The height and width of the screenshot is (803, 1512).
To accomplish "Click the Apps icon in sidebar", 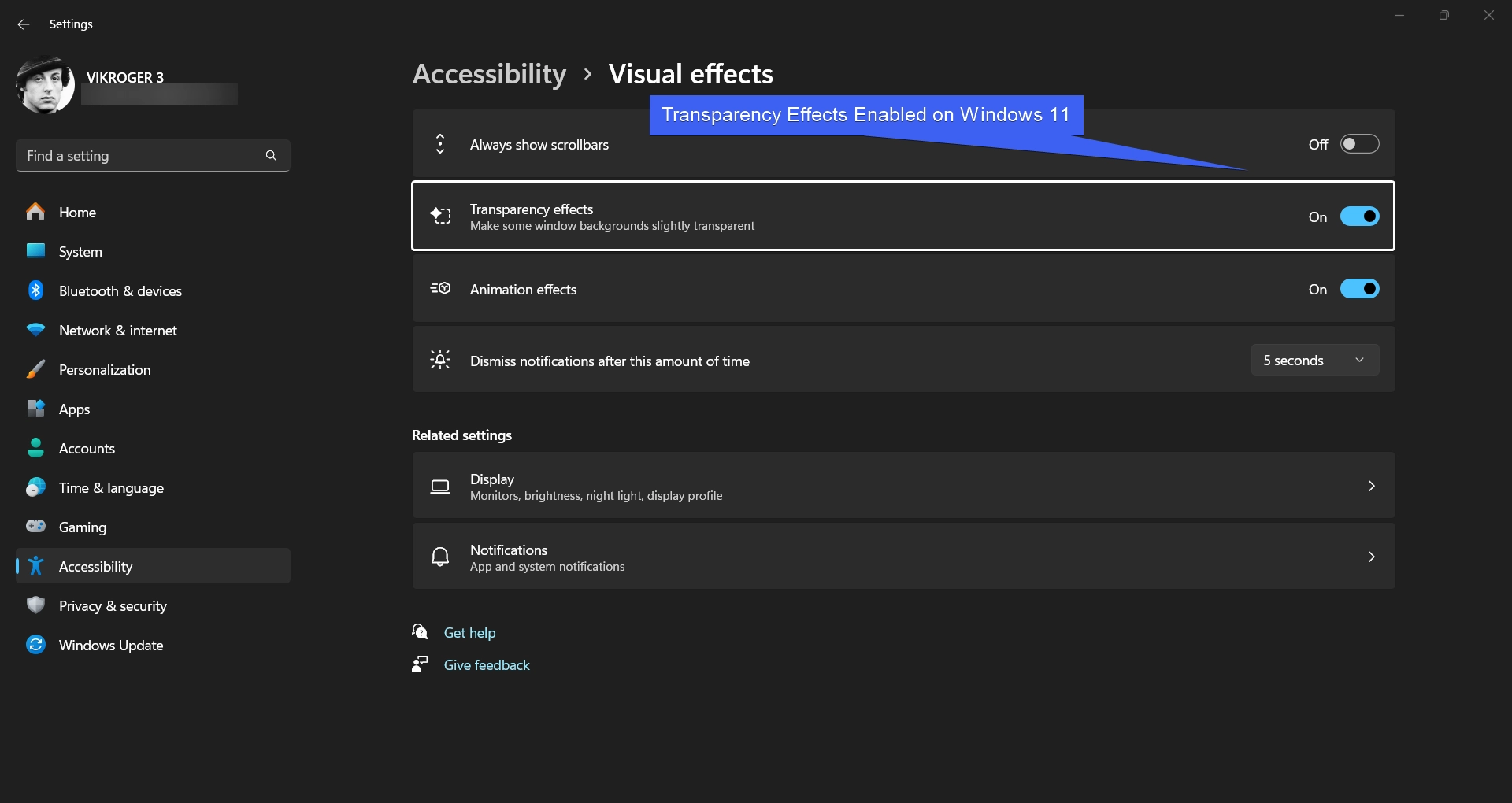I will click(x=35, y=409).
